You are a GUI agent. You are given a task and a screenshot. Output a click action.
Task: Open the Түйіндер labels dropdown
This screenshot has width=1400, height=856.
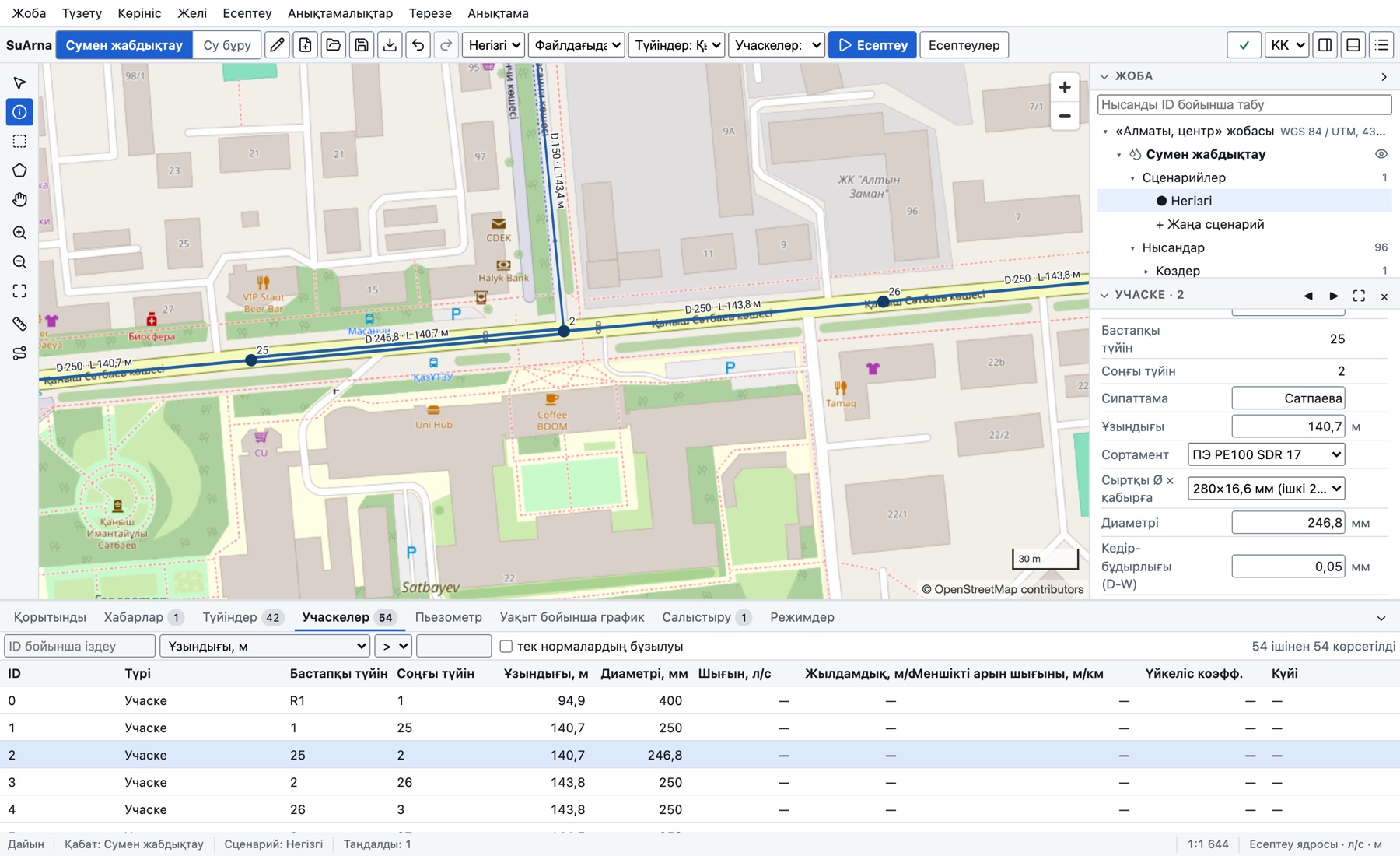click(677, 45)
